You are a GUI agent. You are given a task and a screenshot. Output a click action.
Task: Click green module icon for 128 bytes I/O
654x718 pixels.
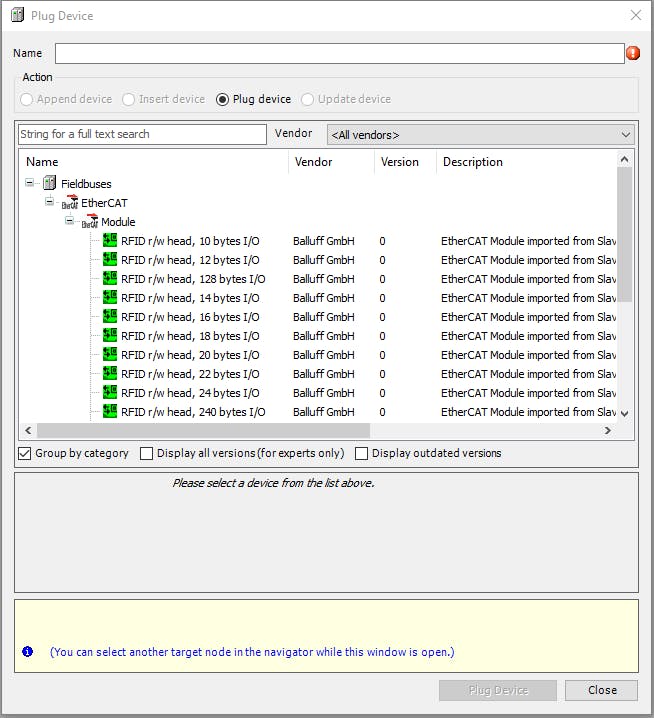pyautogui.click(x=110, y=278)
